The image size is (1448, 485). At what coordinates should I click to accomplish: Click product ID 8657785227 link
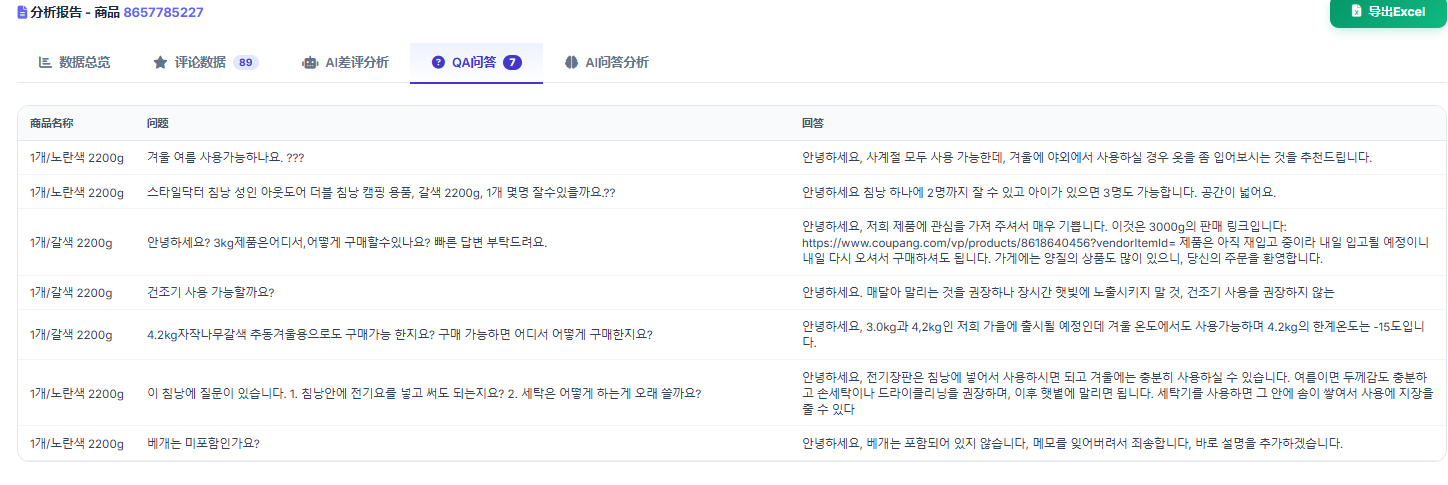coord(164,13)
